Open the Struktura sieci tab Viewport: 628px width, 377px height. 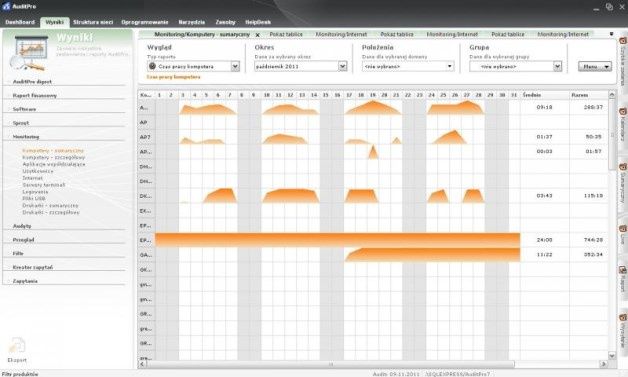(x=93, y=22)
